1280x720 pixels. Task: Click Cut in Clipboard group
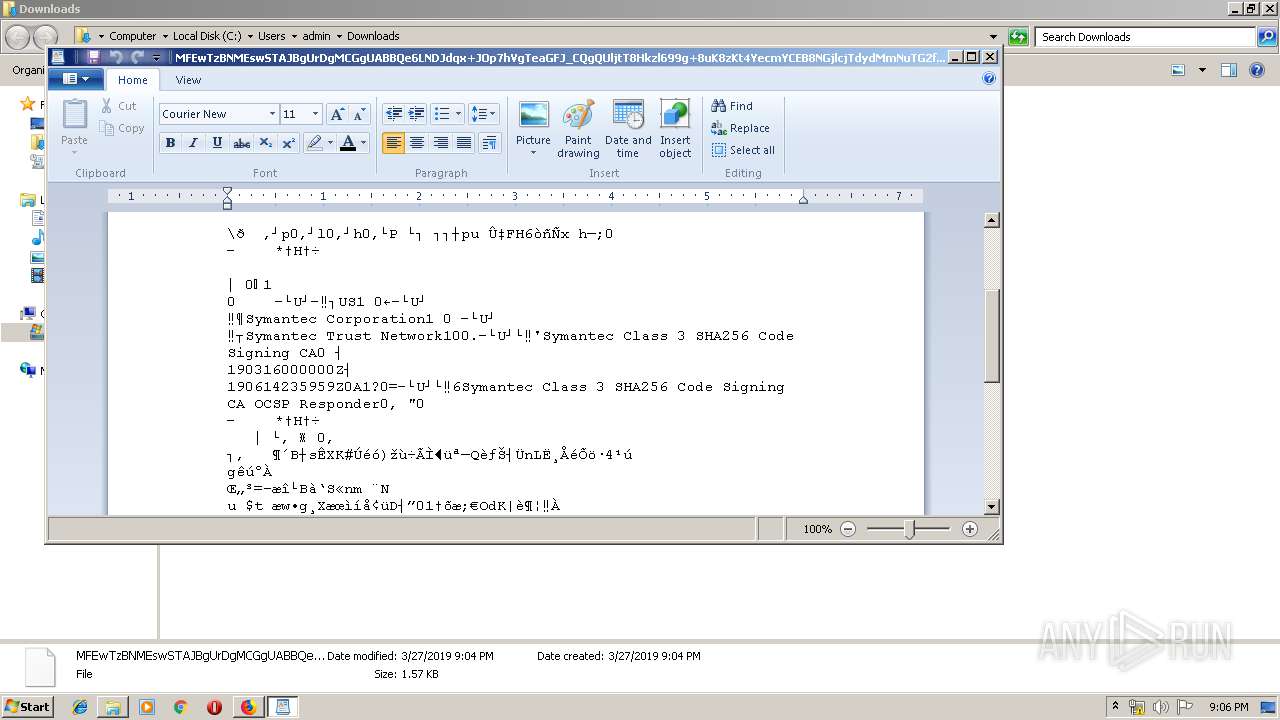(118, 106)
